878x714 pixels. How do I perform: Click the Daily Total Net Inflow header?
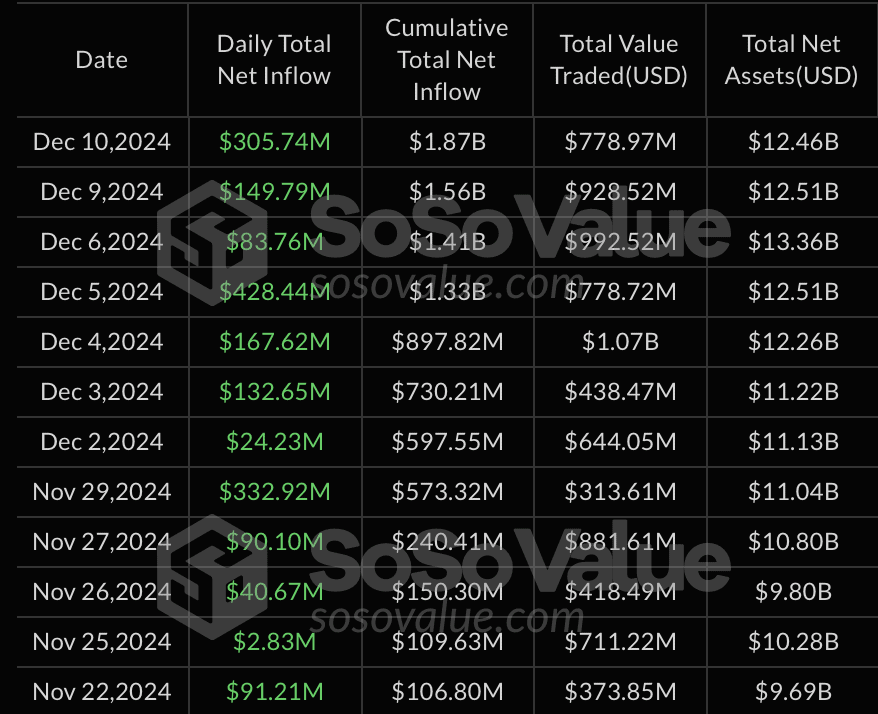tap(274, 60)
